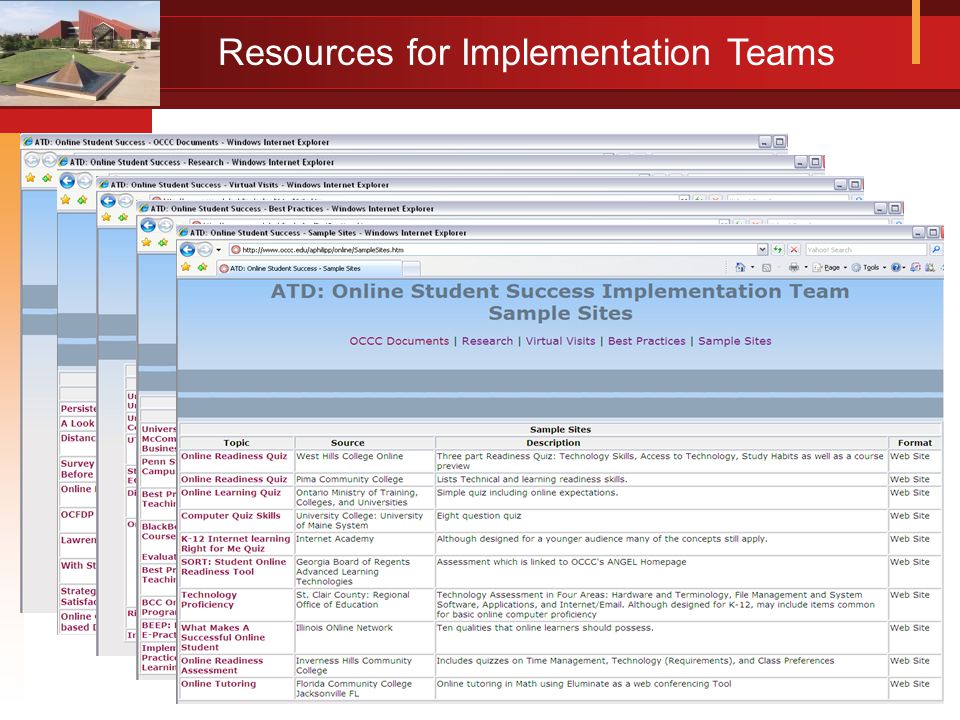960x720 pixels.
Task: Open the Online Learning Quiz link
Action: tap(231, 493)
